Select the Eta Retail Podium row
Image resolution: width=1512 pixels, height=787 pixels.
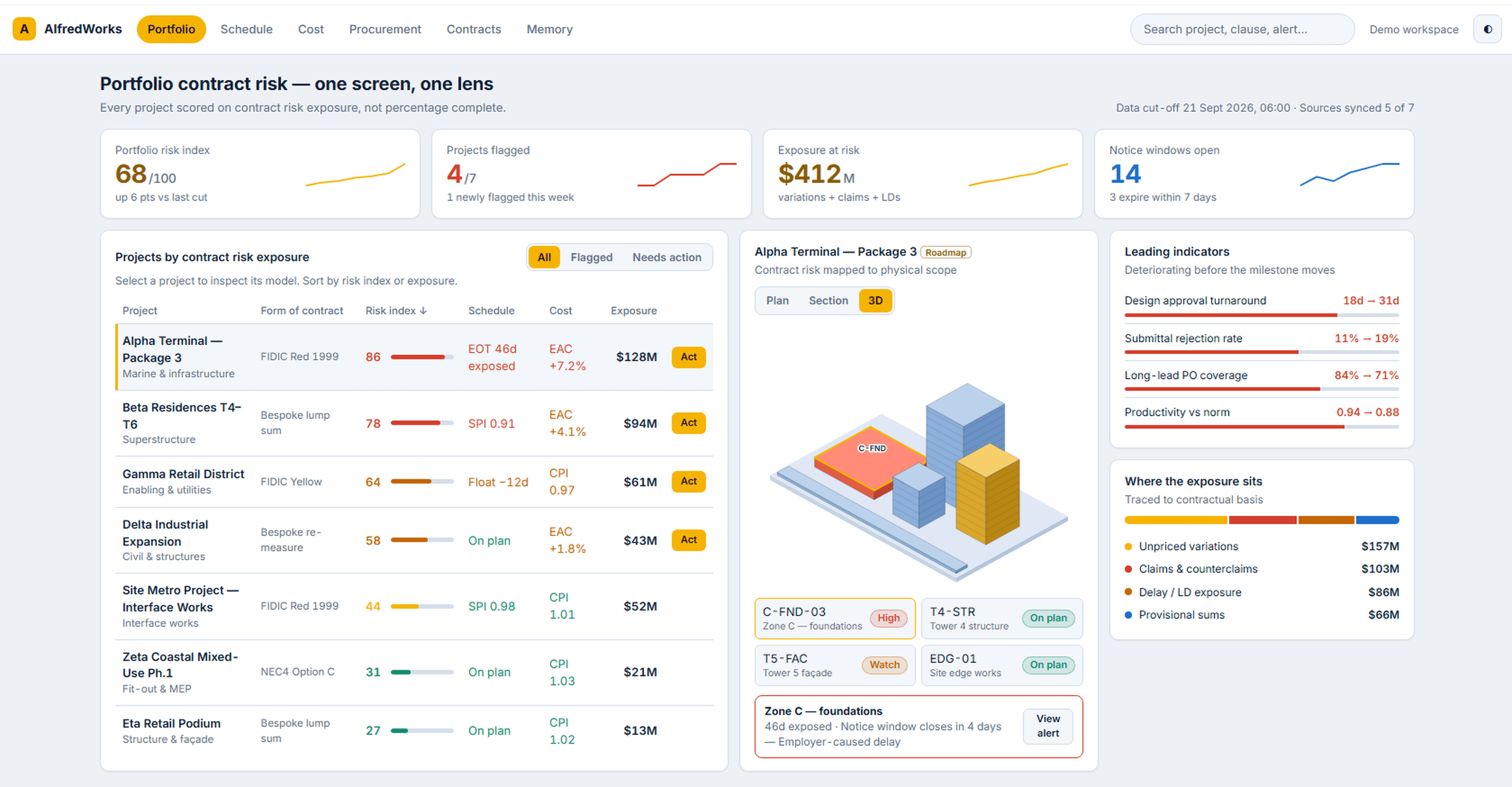point(414,731)
